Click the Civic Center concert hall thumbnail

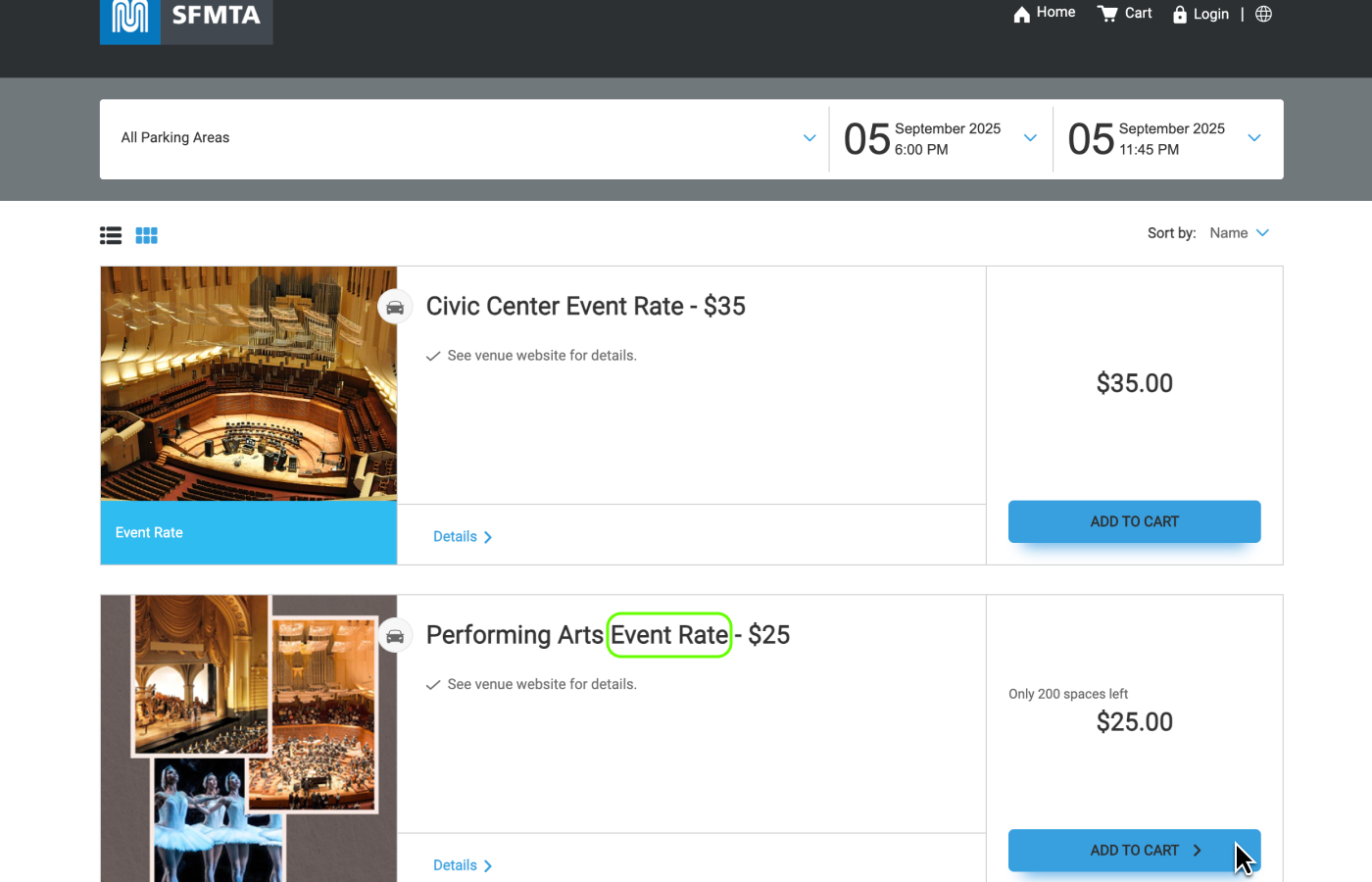[249, 383]
